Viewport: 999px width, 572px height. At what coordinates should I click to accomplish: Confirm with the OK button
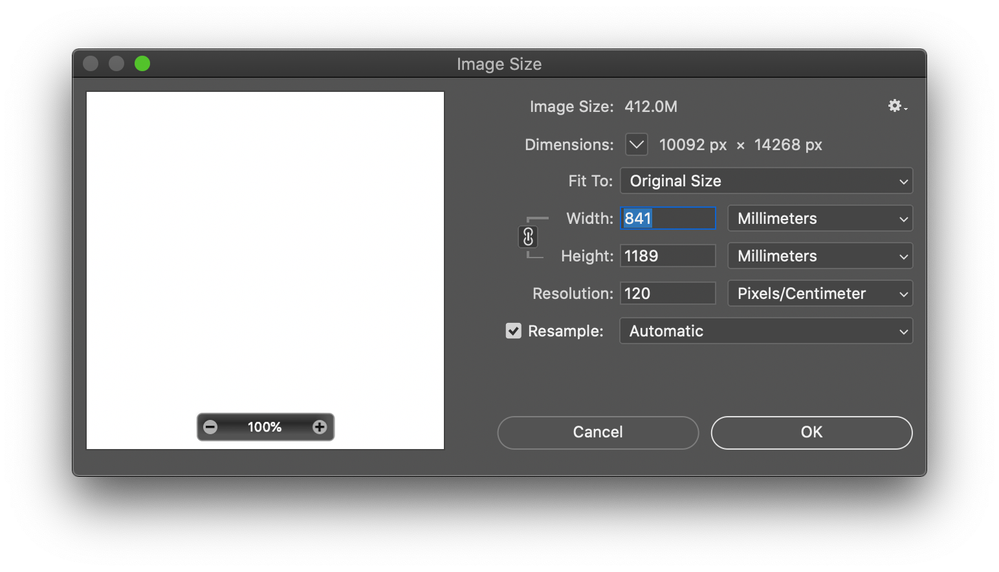[x=811, y=432]
